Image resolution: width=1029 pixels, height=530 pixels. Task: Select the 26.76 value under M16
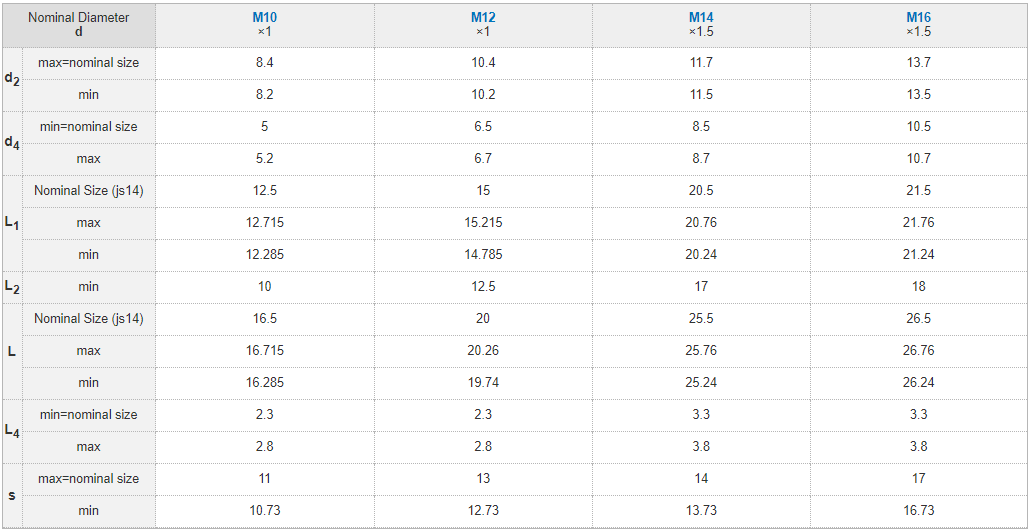pos(918,351)
